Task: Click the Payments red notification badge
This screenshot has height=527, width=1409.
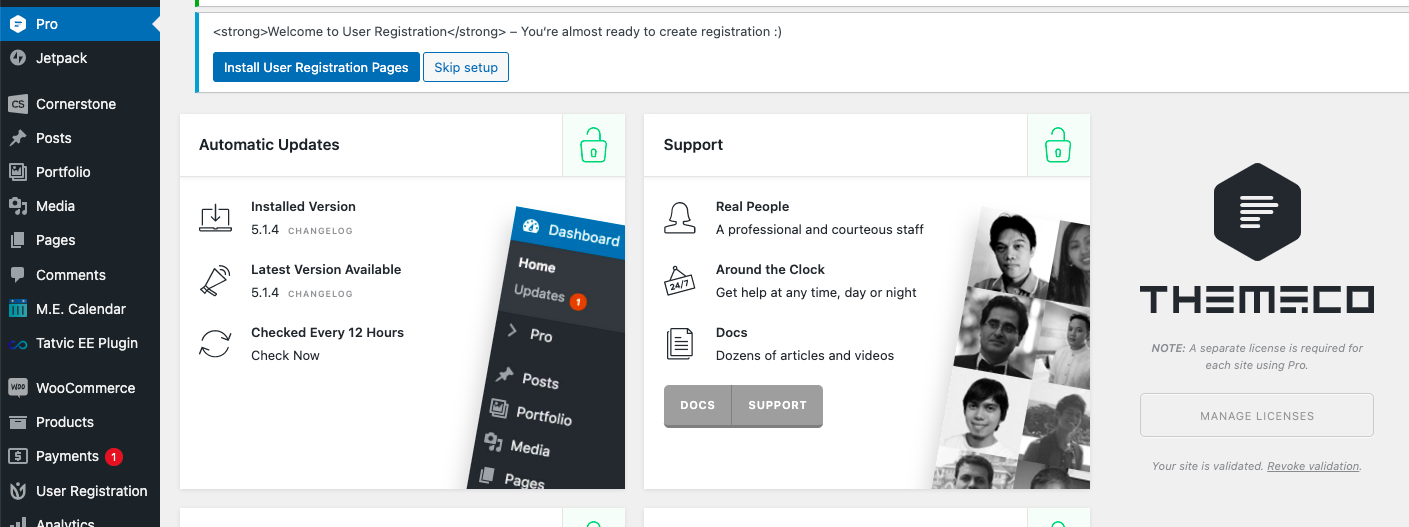Action: click(x=114, y=456)
